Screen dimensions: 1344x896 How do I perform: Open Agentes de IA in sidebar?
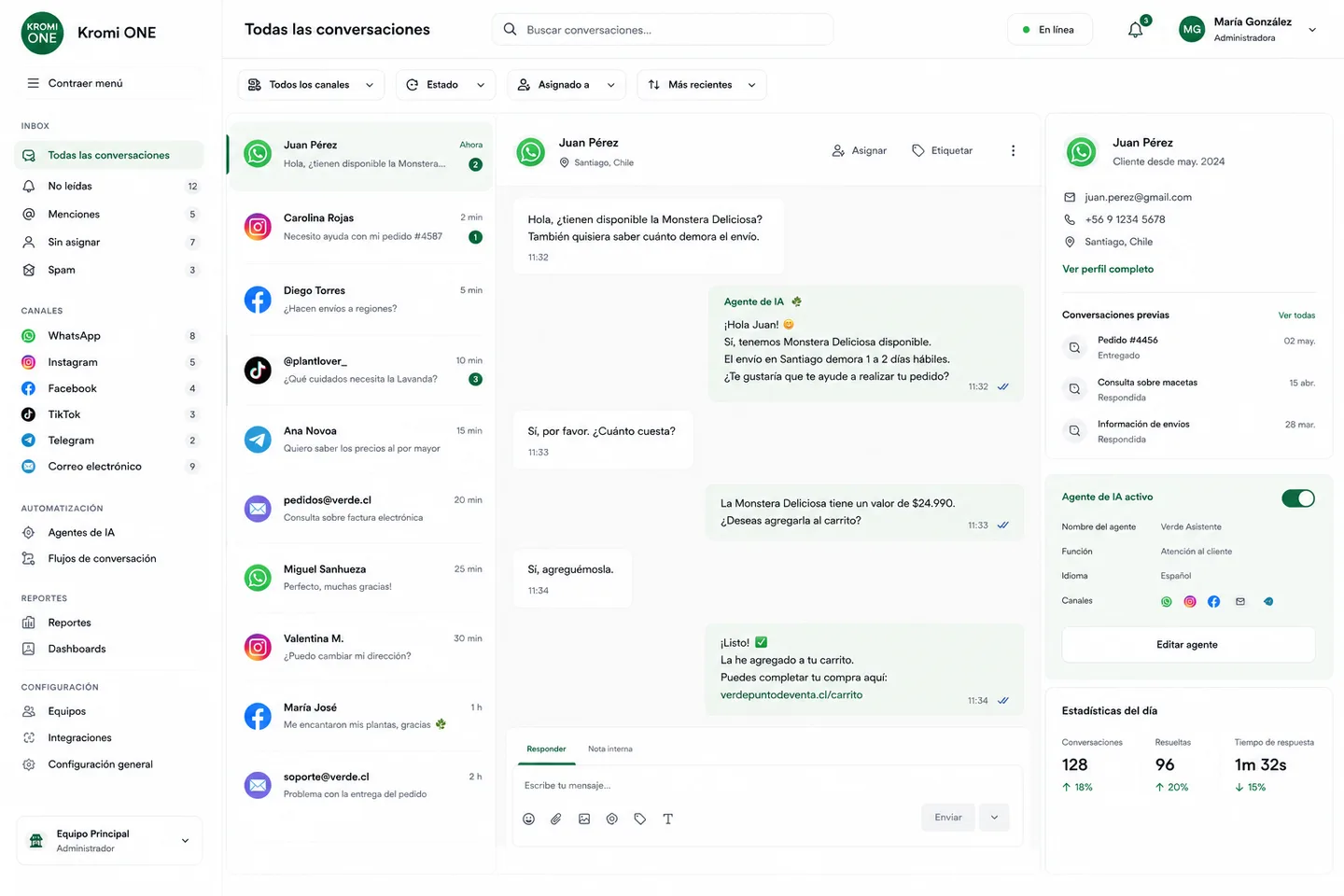tap(110, 533)
